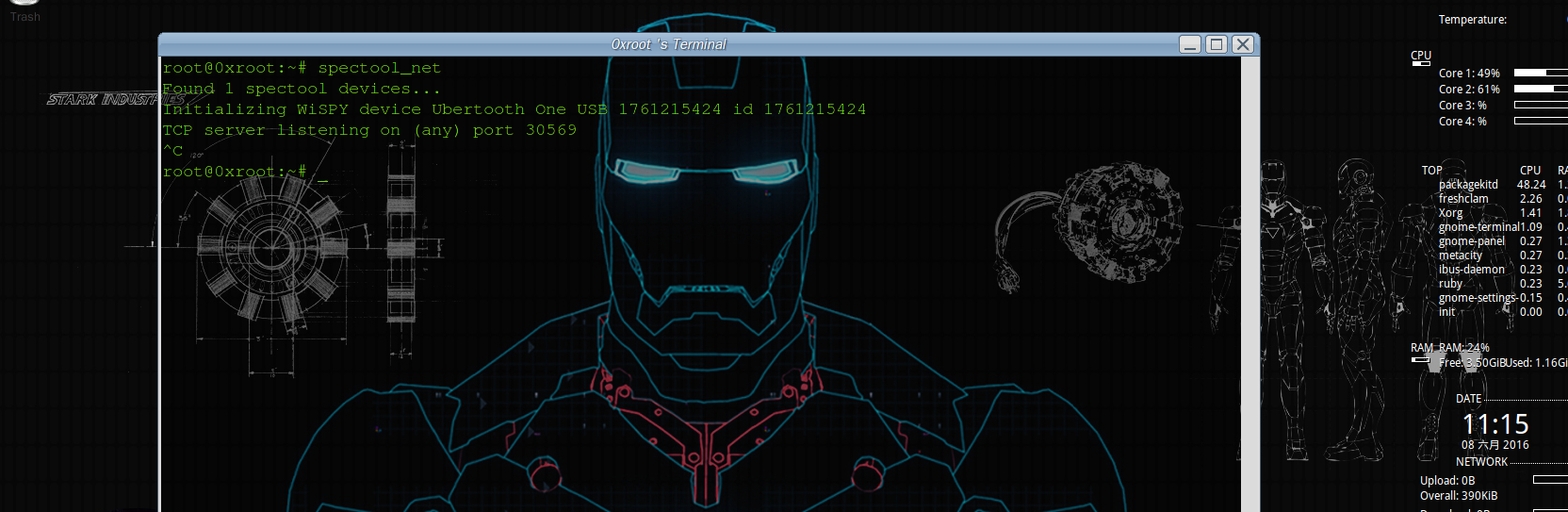Click the 'gnome-terminal' process row
1568x512 pixels.
point(1503,227)
